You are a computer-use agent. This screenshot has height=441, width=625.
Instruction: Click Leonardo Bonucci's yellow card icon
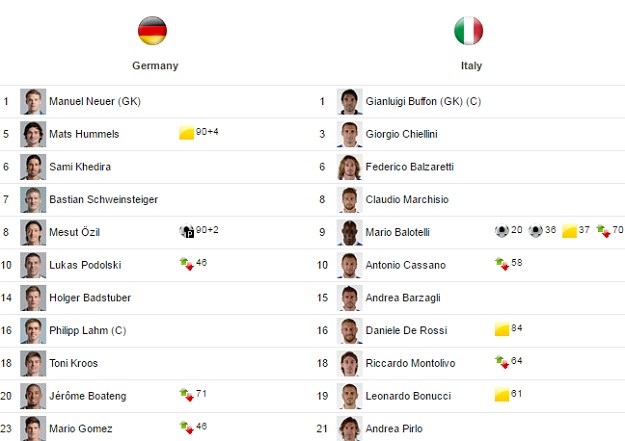click(x=502, y=395)
